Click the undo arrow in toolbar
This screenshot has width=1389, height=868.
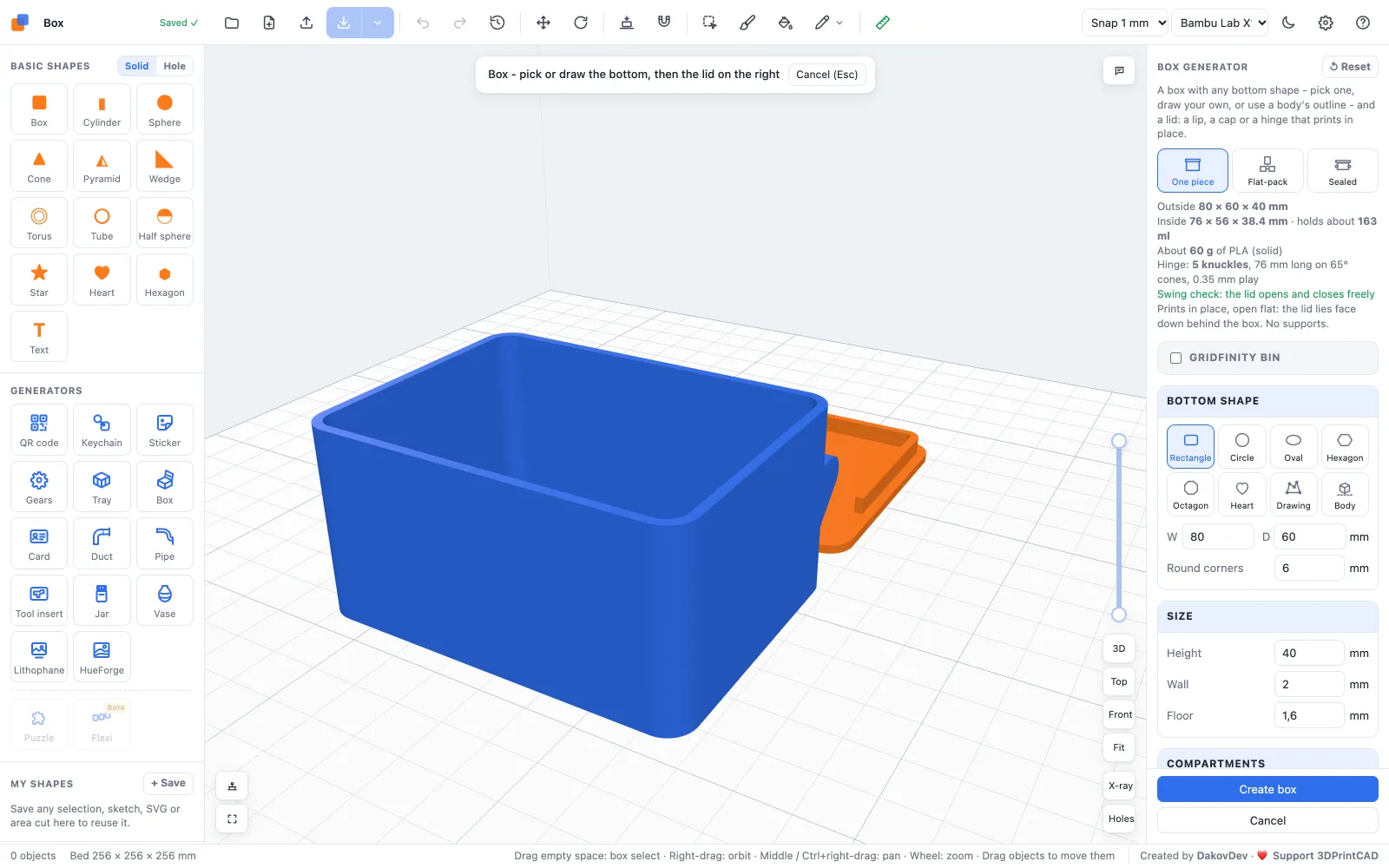pos(423,23)
